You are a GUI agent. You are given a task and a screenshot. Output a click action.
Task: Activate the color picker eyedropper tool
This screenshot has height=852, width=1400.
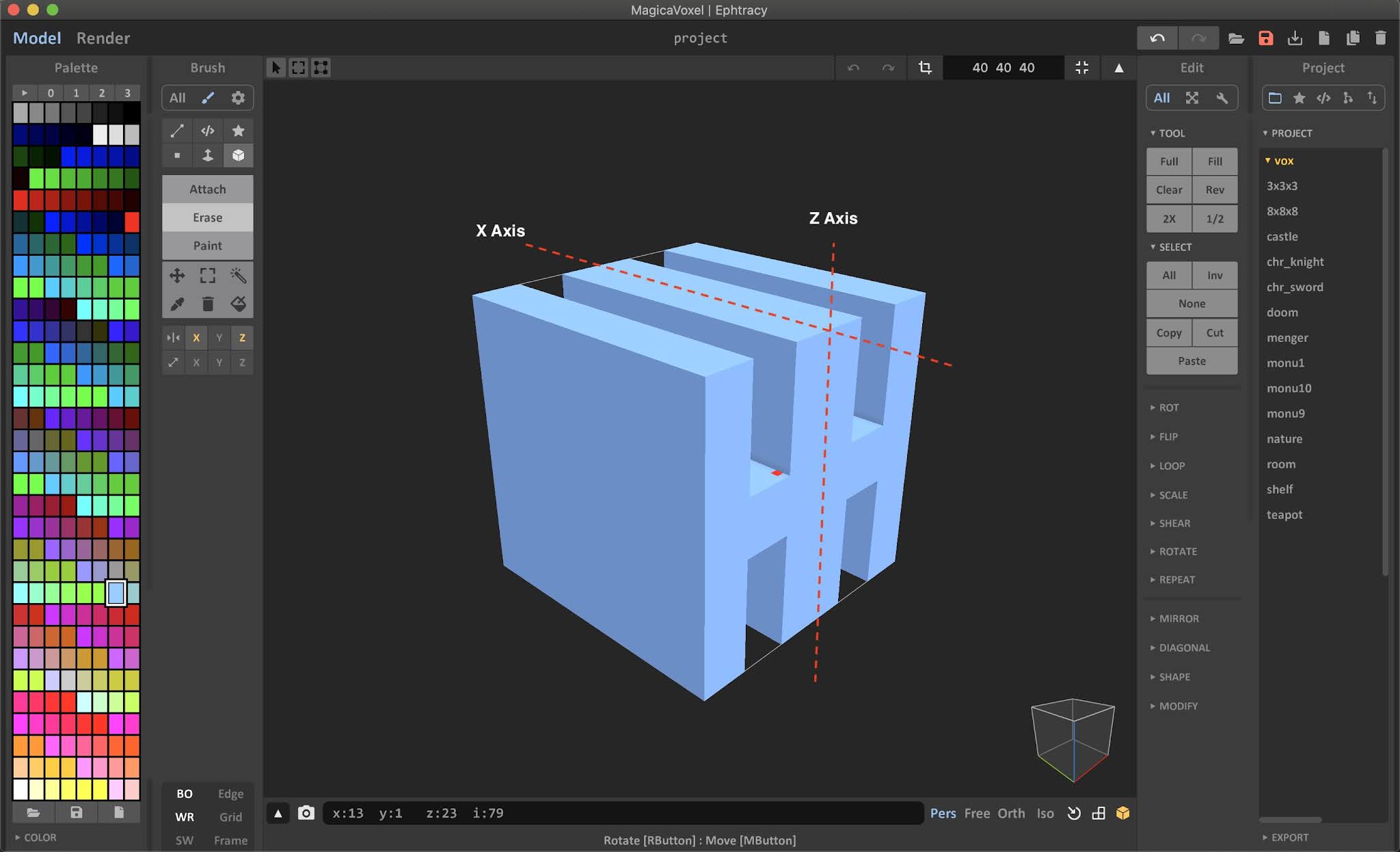coord(177,304)
